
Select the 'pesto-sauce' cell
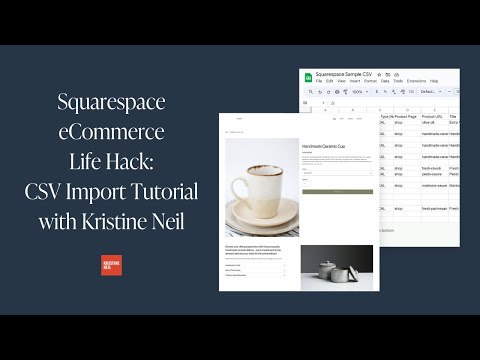(x=435, y=174)
